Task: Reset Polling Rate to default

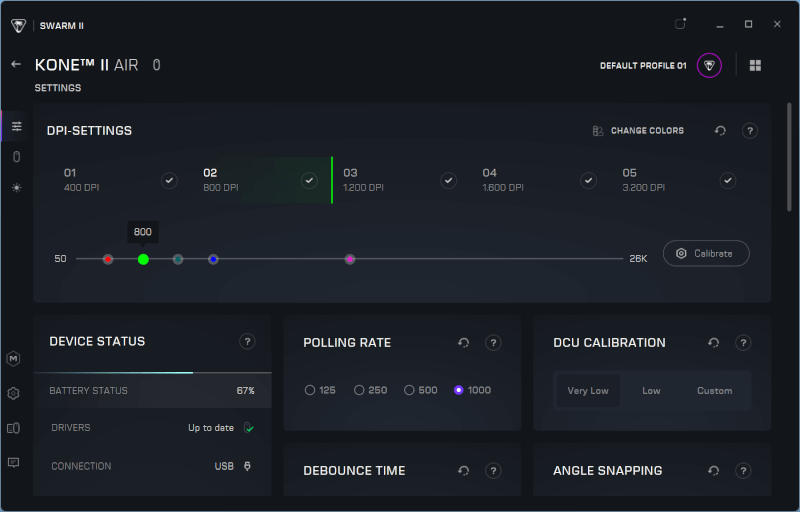Action: click(463, 343)
